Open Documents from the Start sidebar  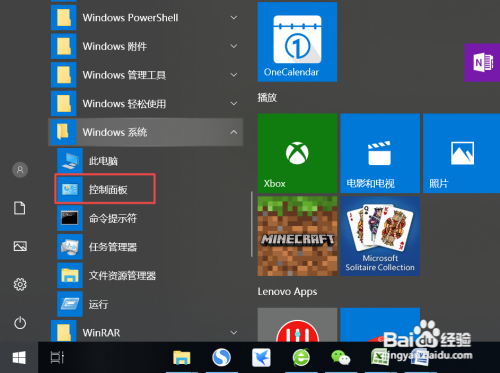(20, 208)
